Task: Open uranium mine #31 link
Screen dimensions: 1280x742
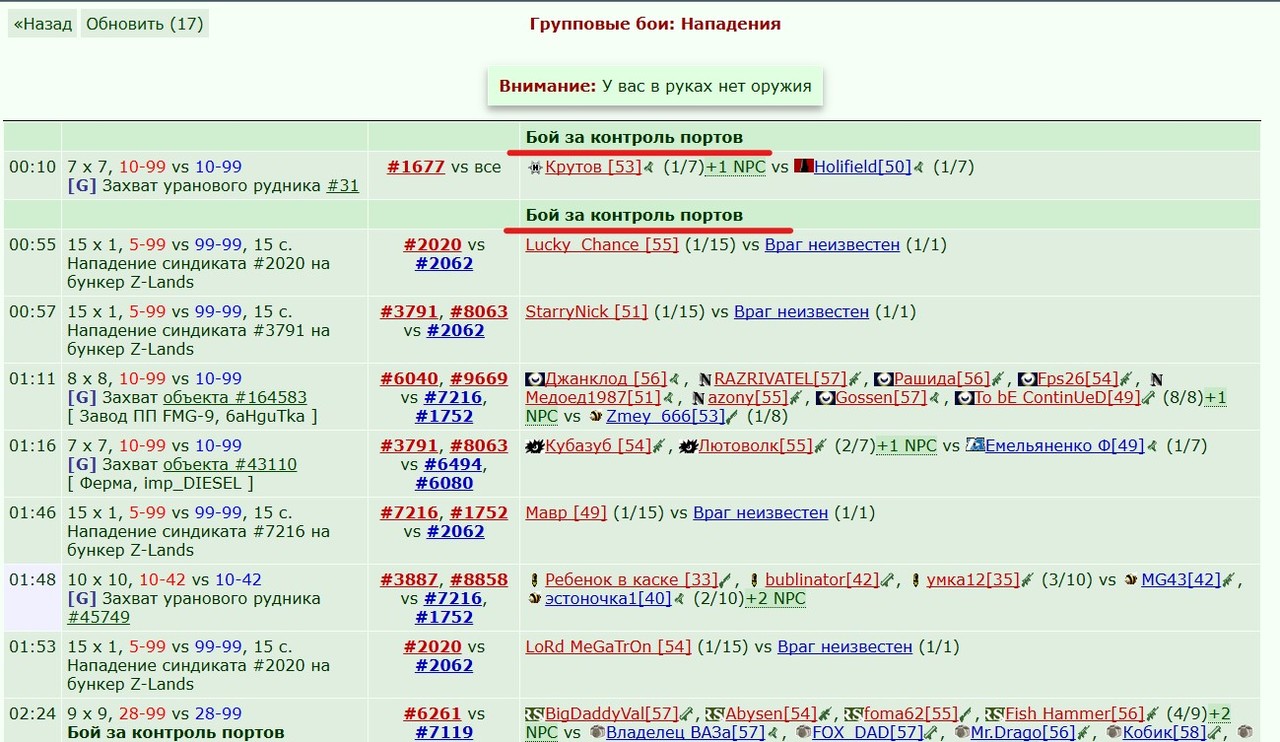Action: [x=342, y=186]
